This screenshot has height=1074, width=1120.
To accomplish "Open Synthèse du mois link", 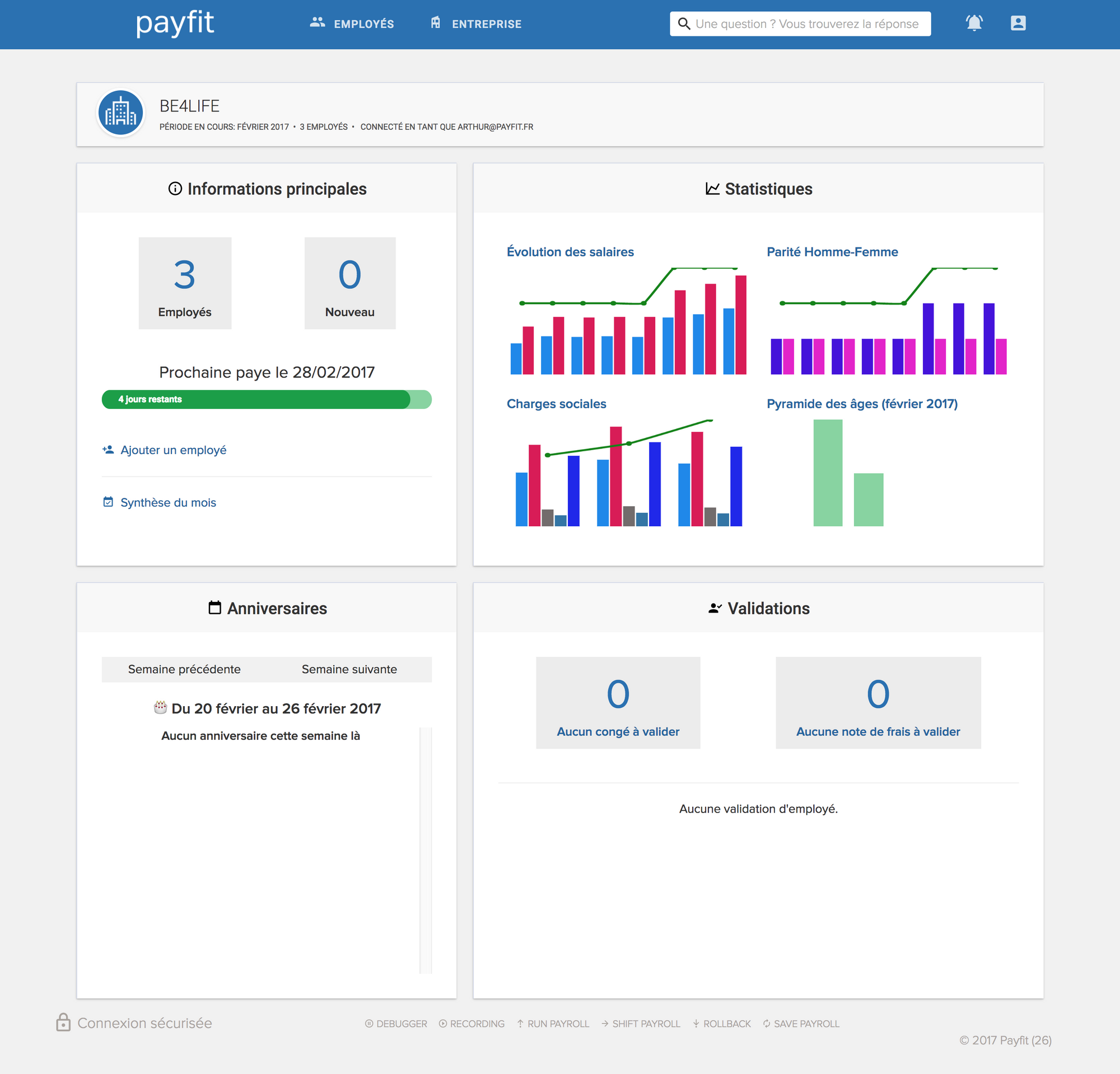I will pos(168,503).
